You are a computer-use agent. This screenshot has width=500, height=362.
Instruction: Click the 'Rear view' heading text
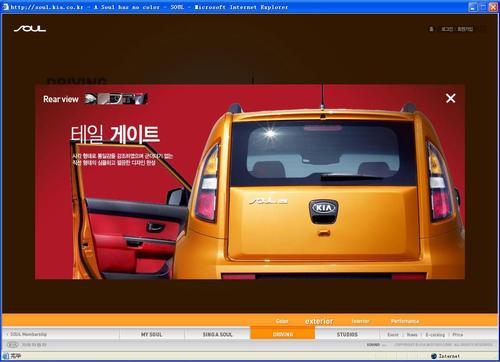click(61, 99)
